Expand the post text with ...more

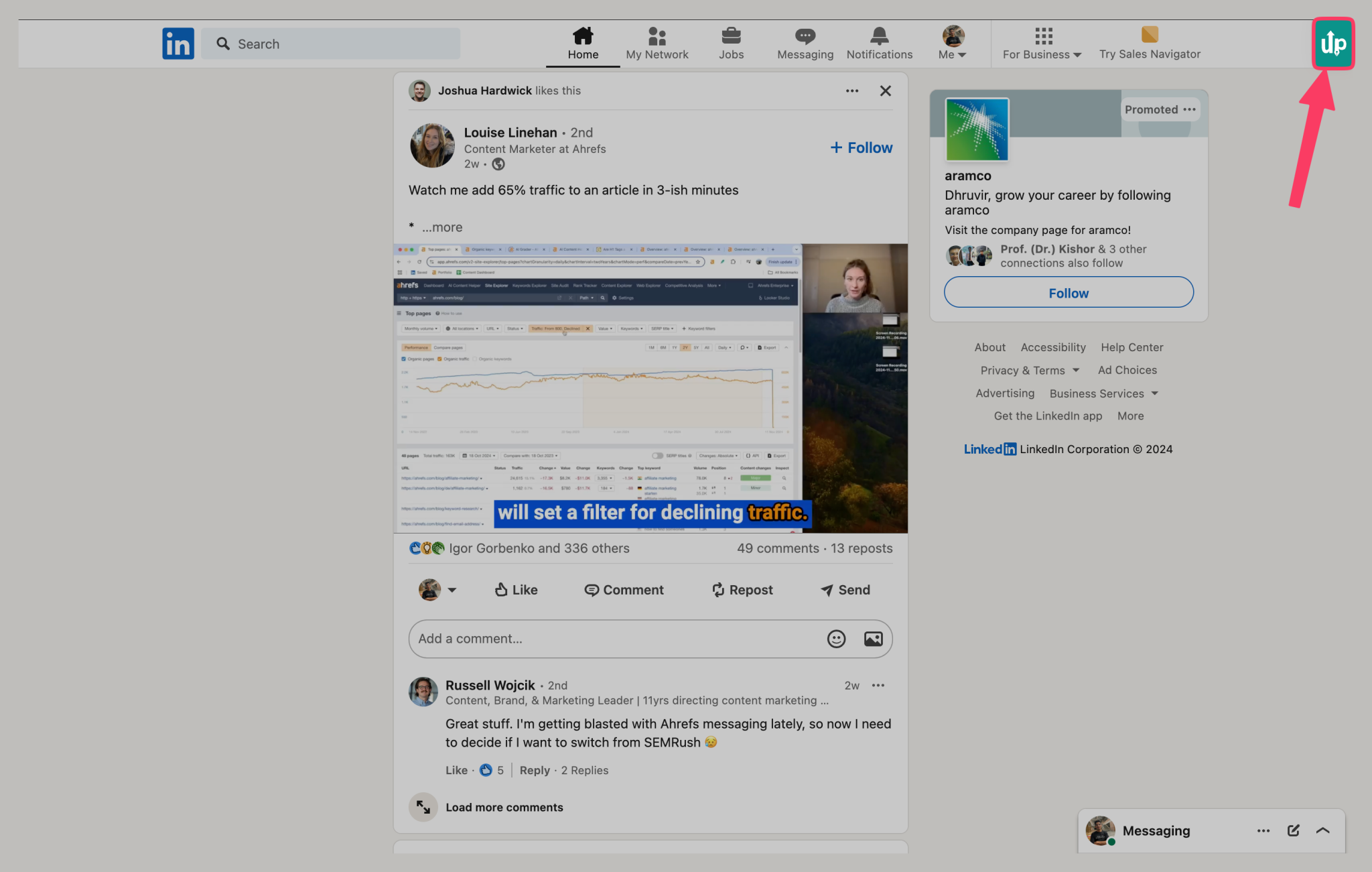pos(441,227)
